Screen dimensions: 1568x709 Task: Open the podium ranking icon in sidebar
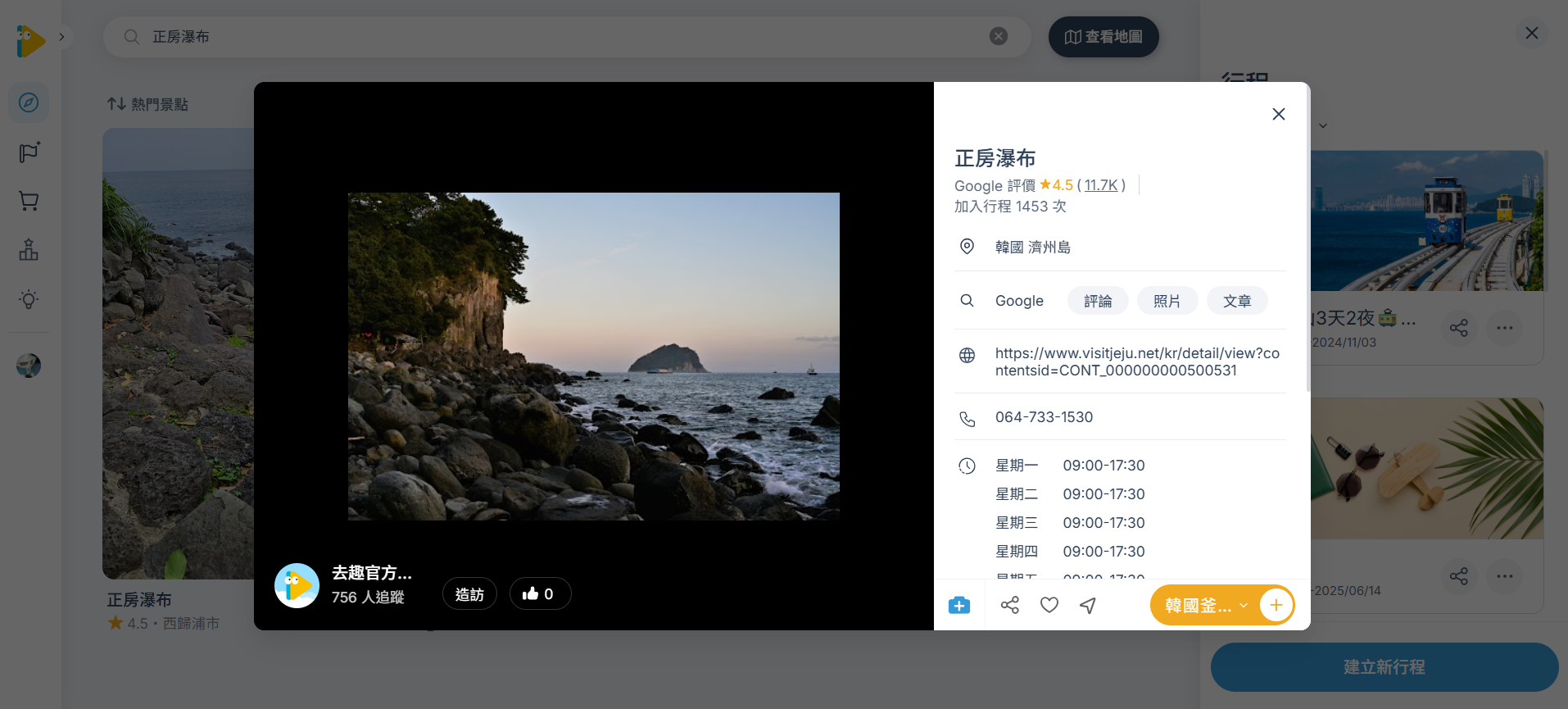pos(29,250)
